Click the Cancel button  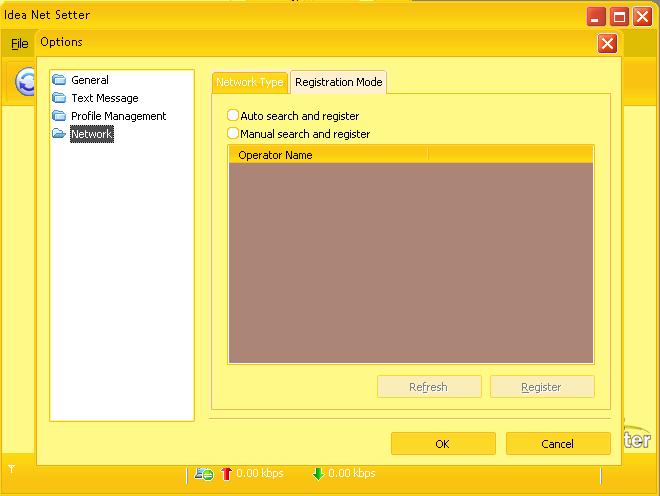point(558,443)
